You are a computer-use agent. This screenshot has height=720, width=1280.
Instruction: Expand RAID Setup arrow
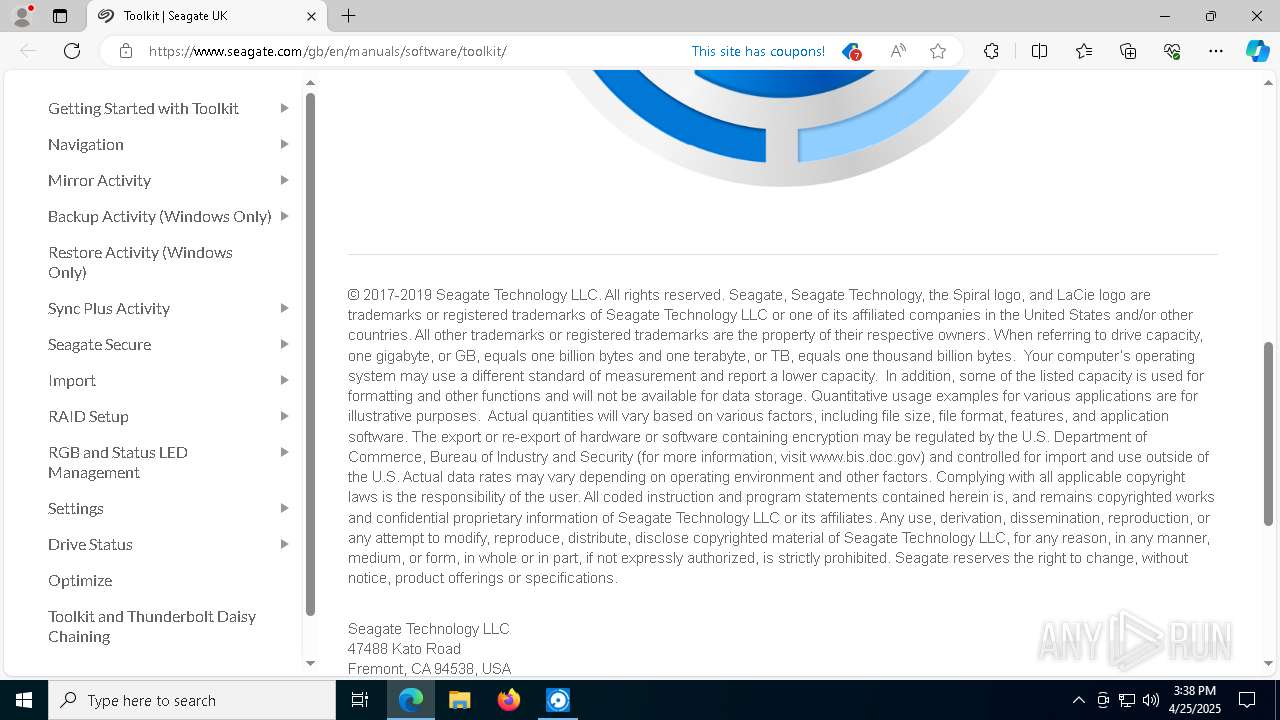coord(285,416)
